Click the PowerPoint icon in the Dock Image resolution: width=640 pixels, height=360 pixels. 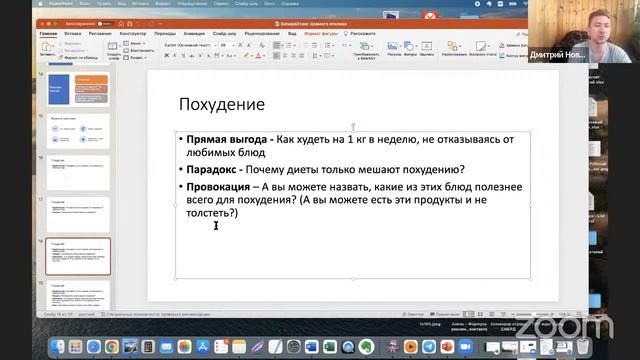(447, 347)
